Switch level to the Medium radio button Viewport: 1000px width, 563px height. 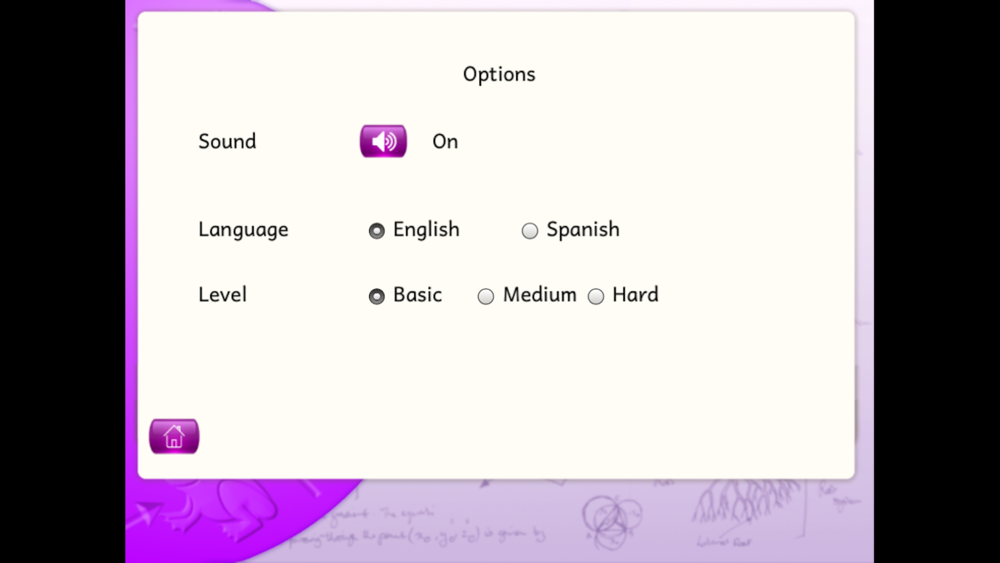(x=486, y=296)
